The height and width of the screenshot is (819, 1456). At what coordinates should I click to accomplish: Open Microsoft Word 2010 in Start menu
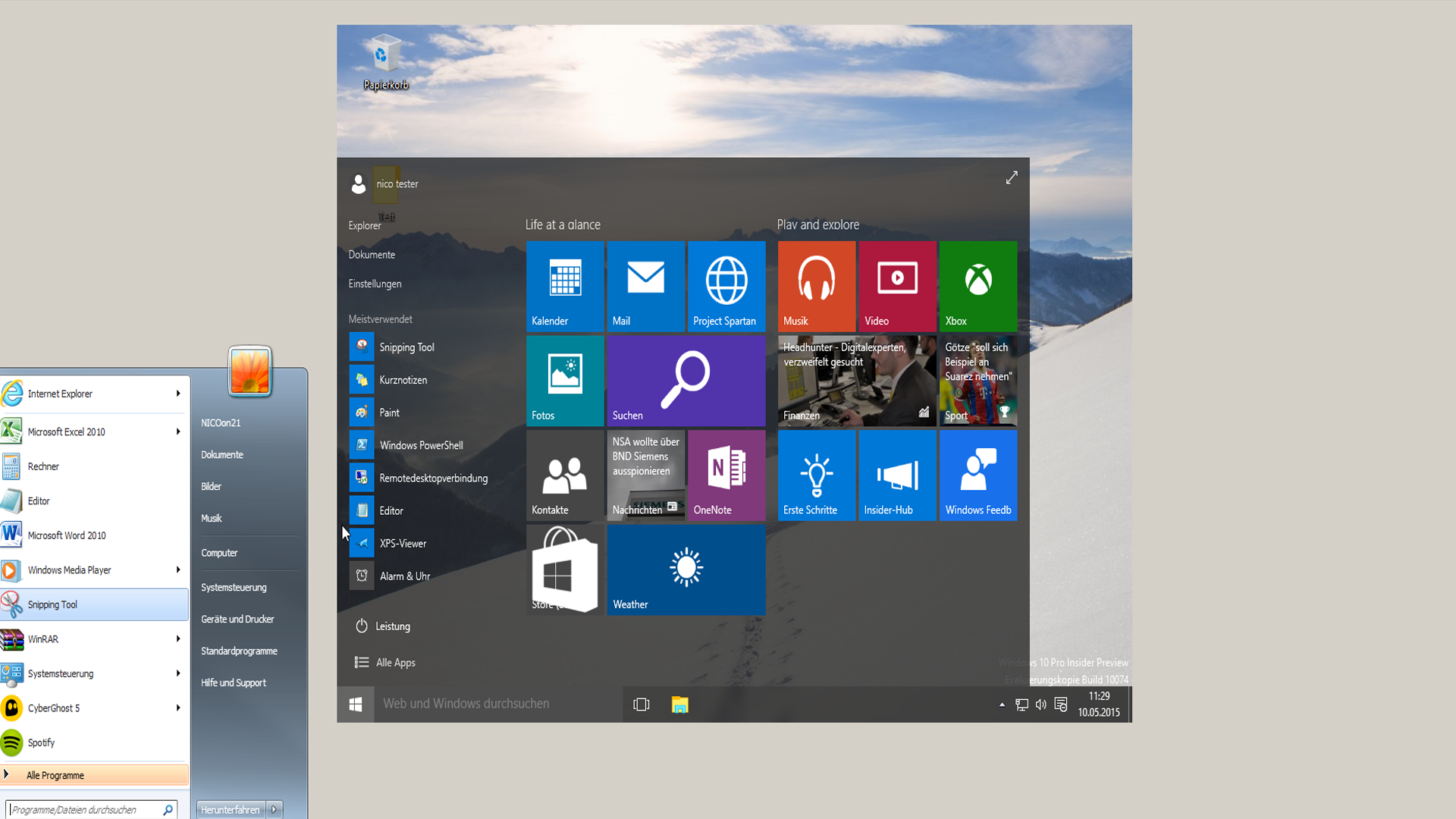point(95,535)
